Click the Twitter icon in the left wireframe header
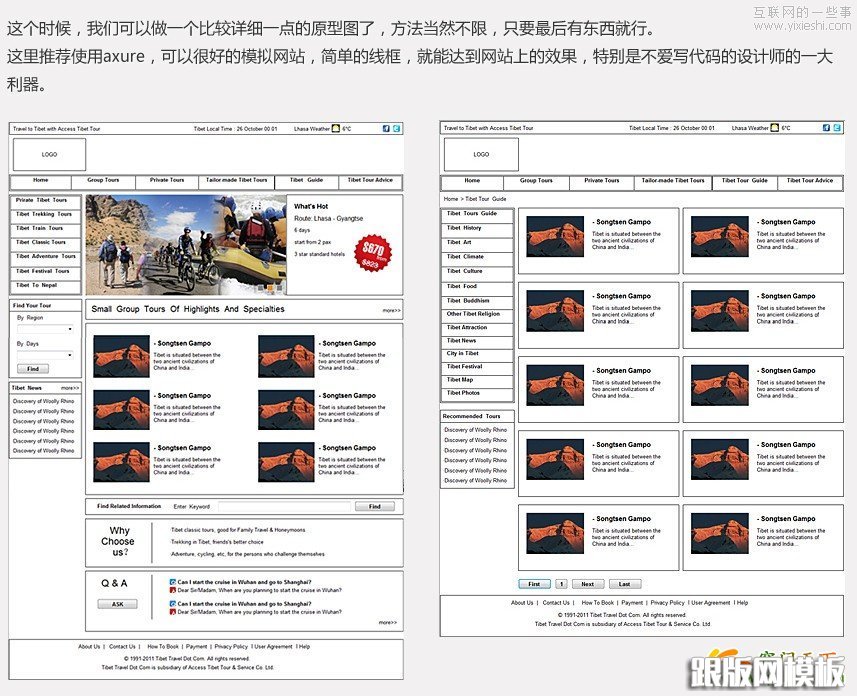Screen dimensions: 857x696 (x=396, y=127)
